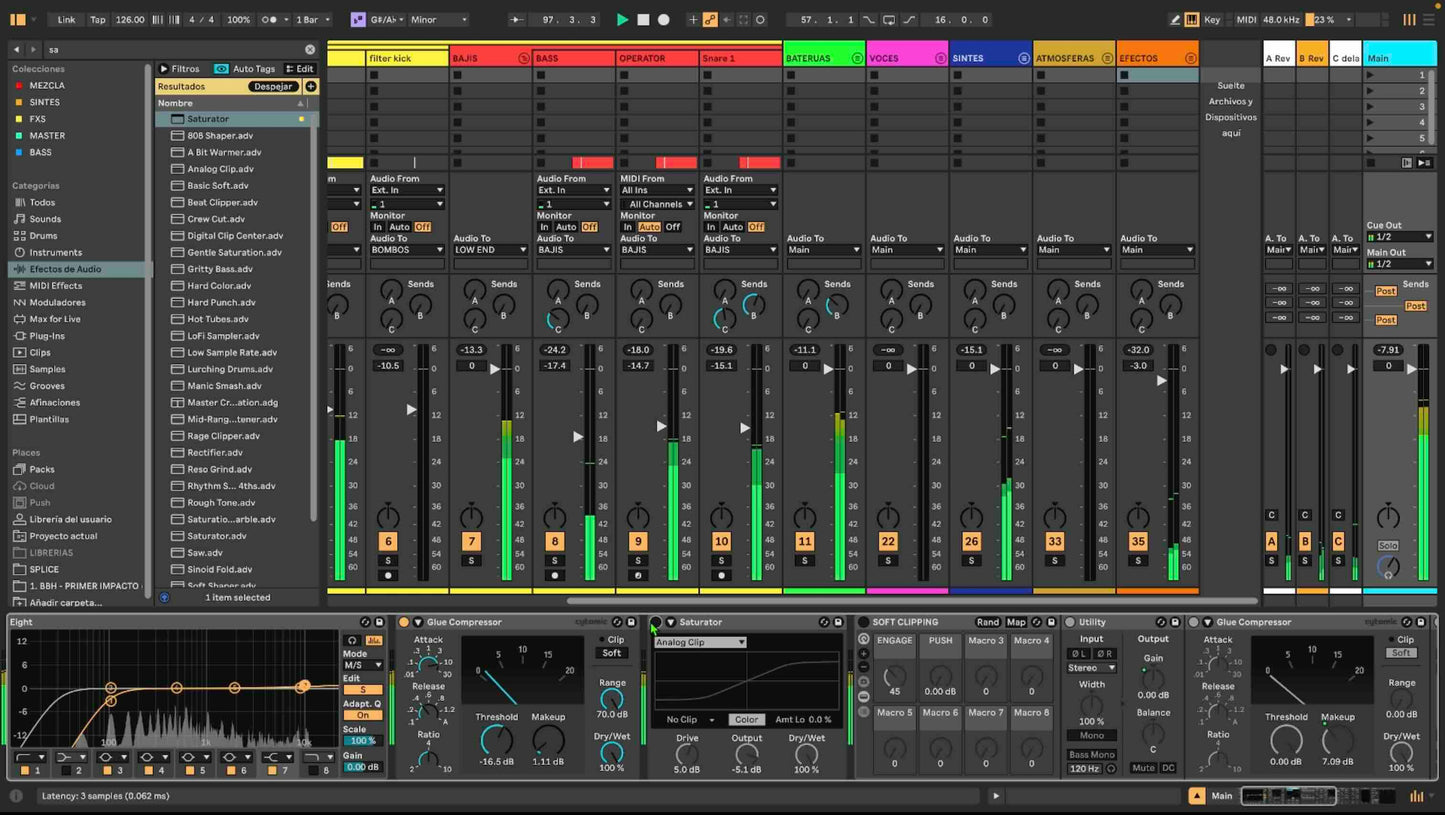Turn off the first Glue Compressor device
The width and height of the screenshot is (1445, 815).
click(x=404, y=622)
